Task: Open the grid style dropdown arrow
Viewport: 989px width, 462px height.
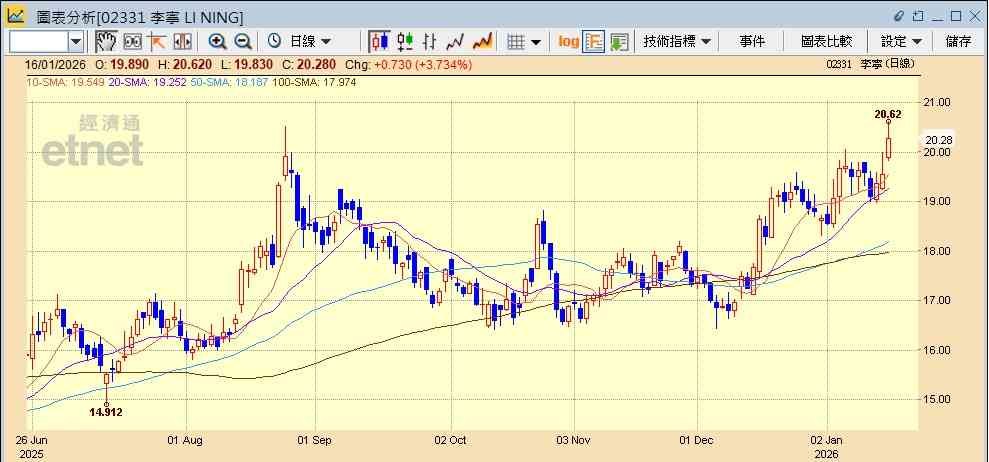Action: (x=535, y=42)
